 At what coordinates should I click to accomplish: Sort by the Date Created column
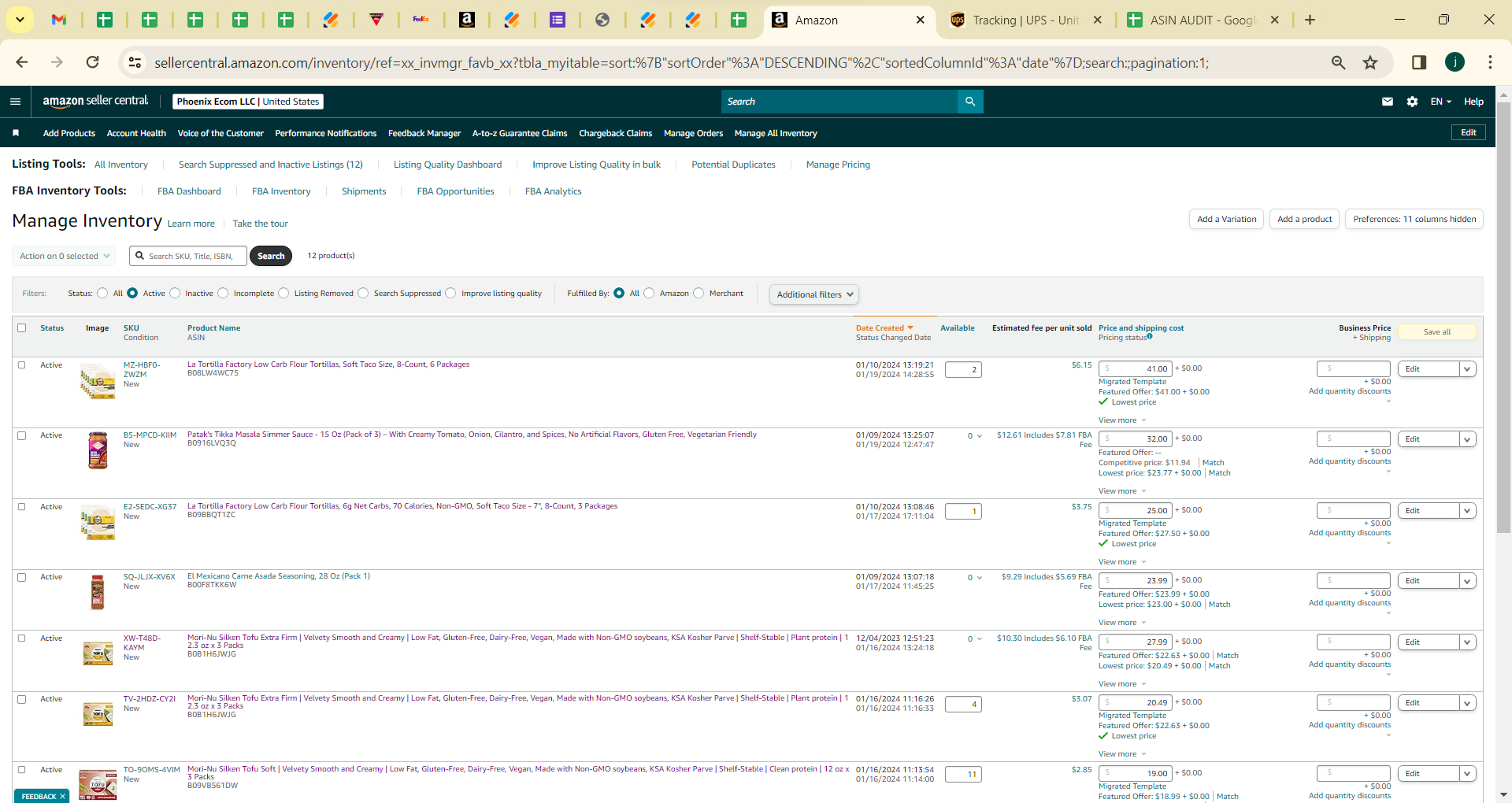(884, 328)
